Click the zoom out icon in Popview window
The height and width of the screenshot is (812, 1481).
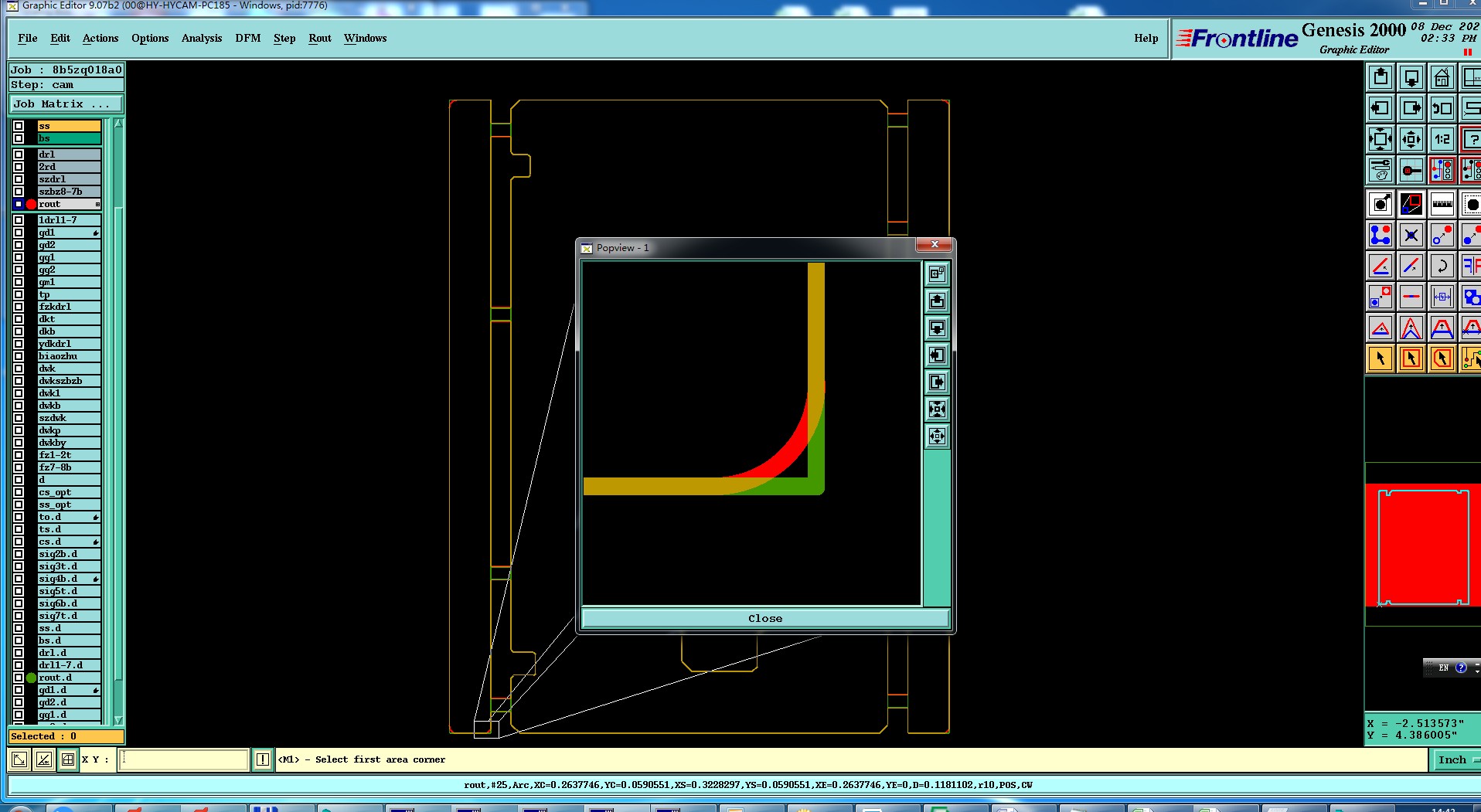[937, 437]
